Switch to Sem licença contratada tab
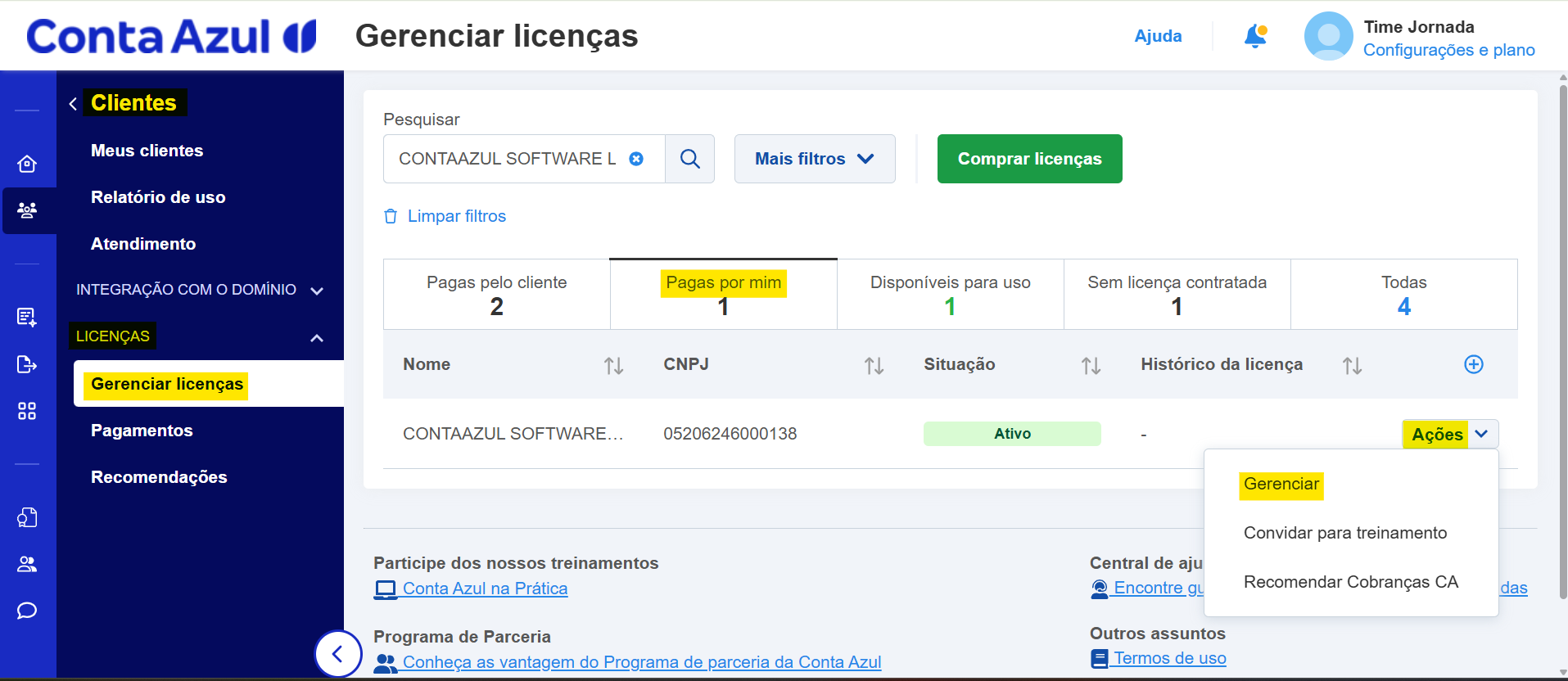This screenshot has width=1568, height=681. pos(1177,295)
